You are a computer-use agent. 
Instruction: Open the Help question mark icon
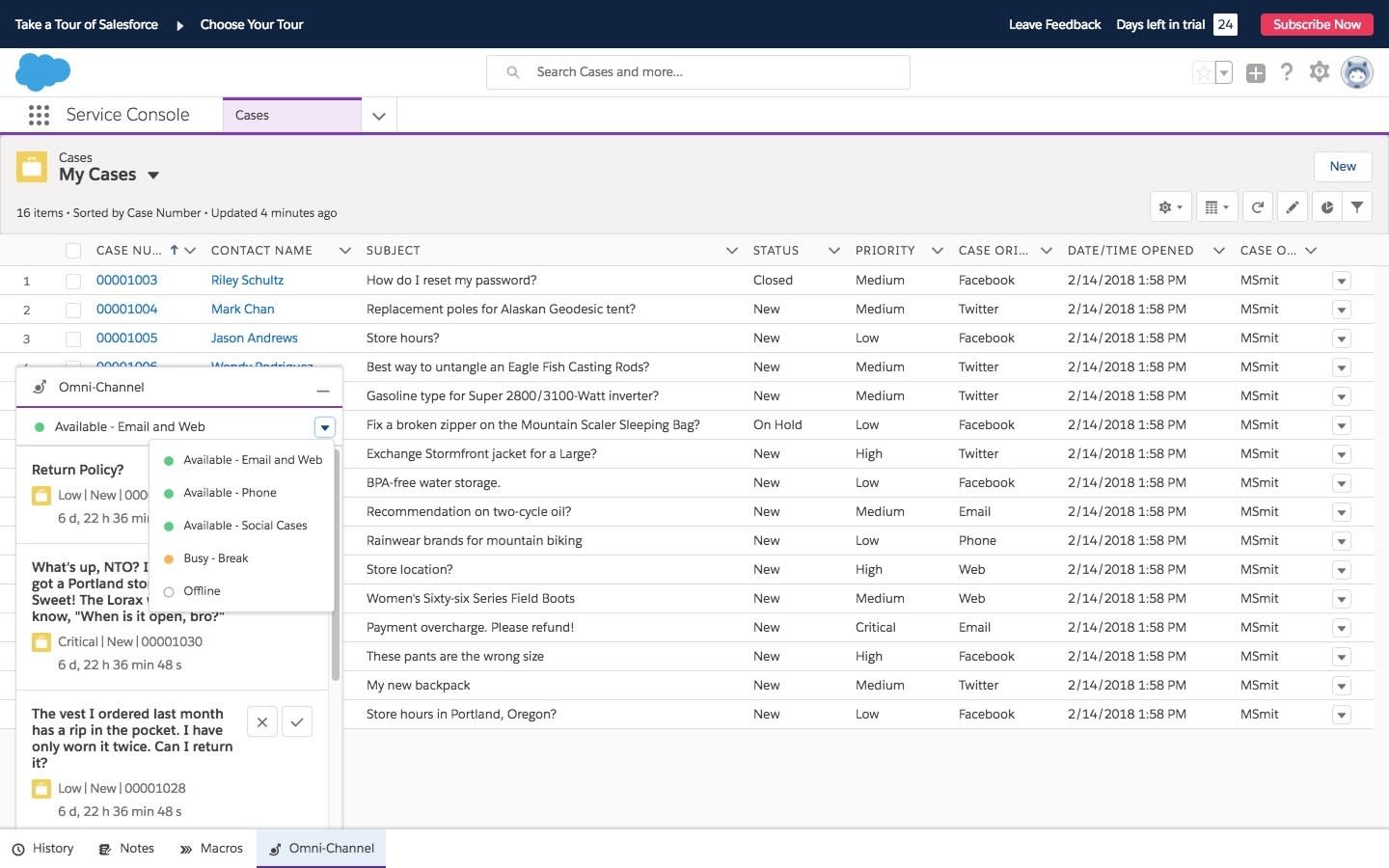(x=1287, y=72)
